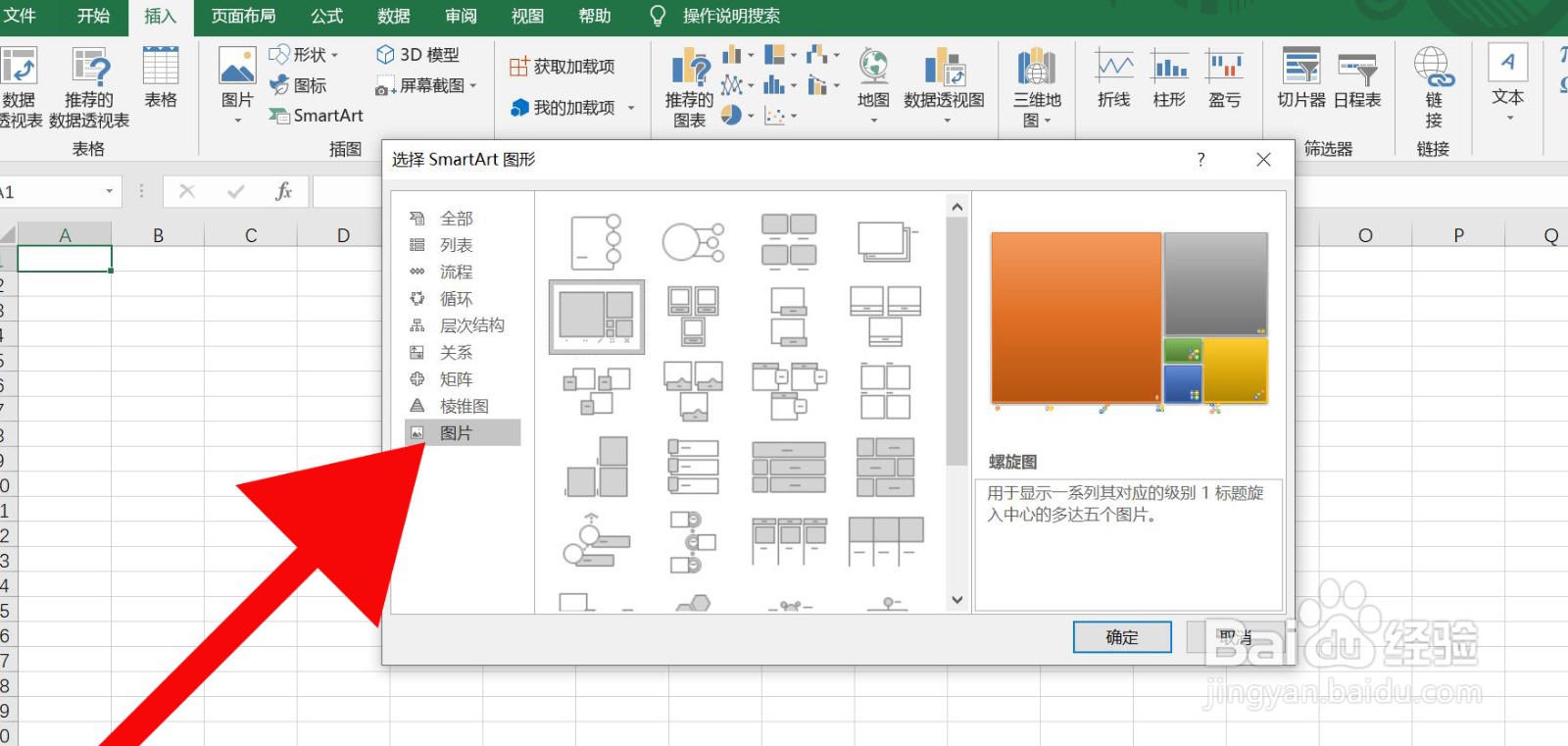Select column P header
The width and height of the screenshot is (1568, 746).
pos(1458,235)
